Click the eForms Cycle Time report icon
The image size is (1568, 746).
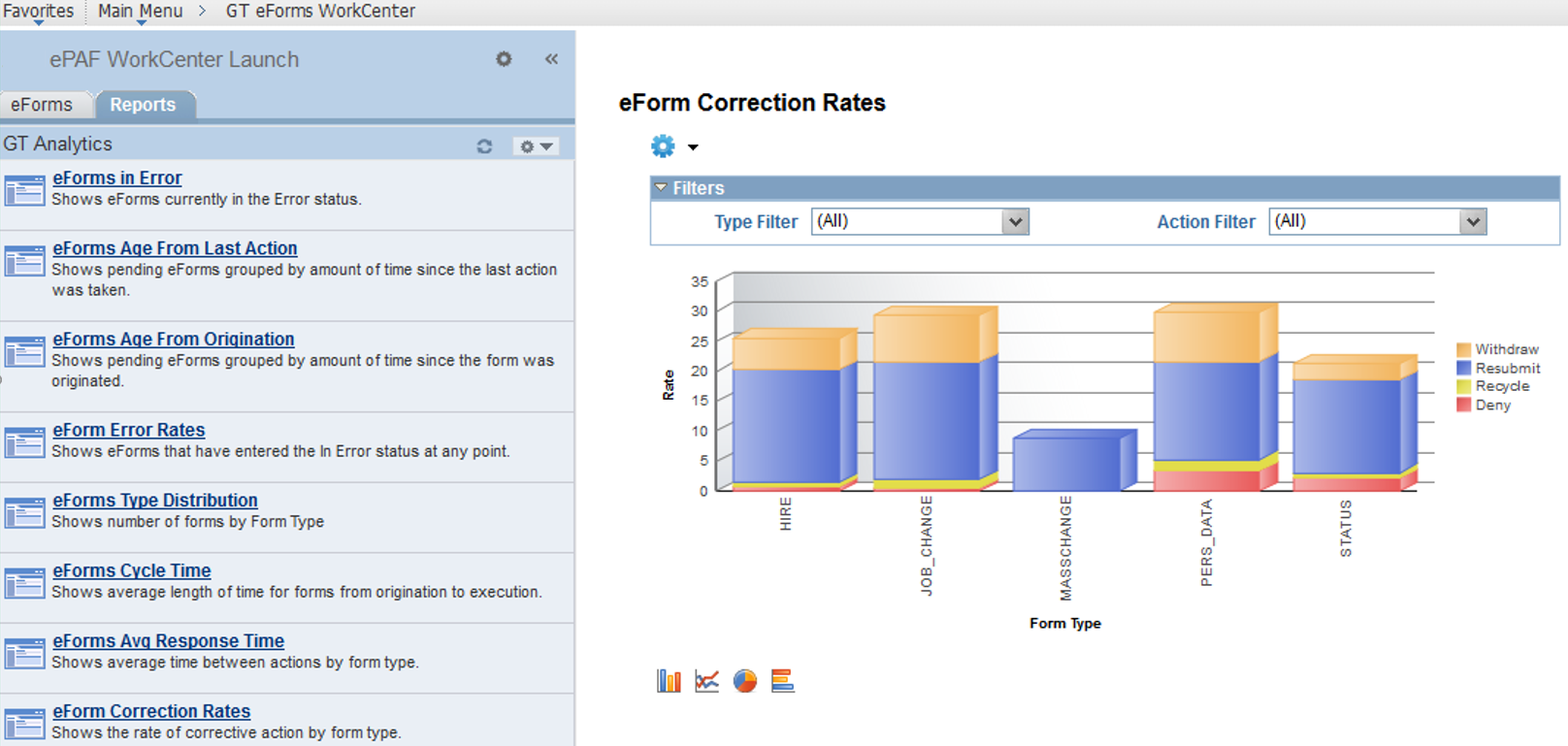(24, 584)
